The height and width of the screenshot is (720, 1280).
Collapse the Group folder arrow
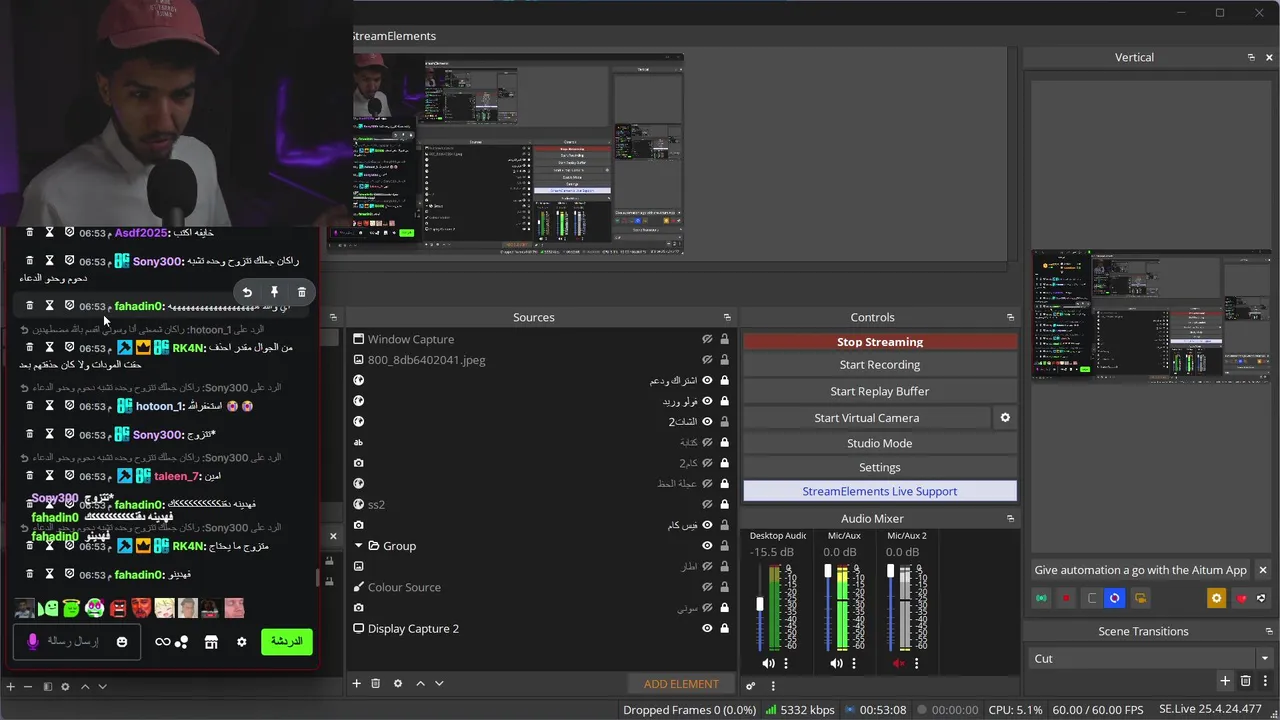pos(358,546)
